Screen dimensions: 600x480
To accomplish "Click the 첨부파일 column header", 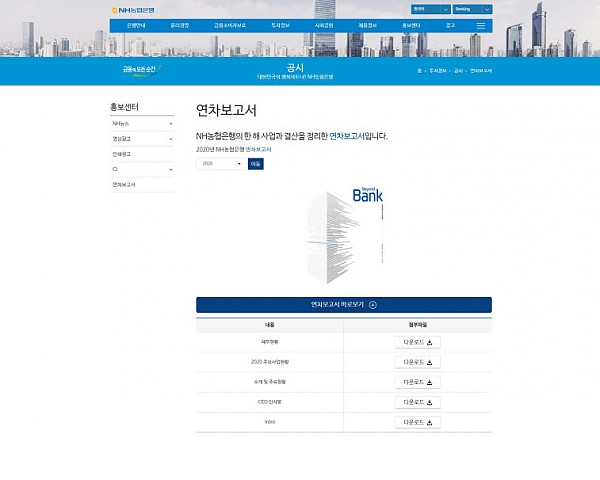I will [417, 325].
